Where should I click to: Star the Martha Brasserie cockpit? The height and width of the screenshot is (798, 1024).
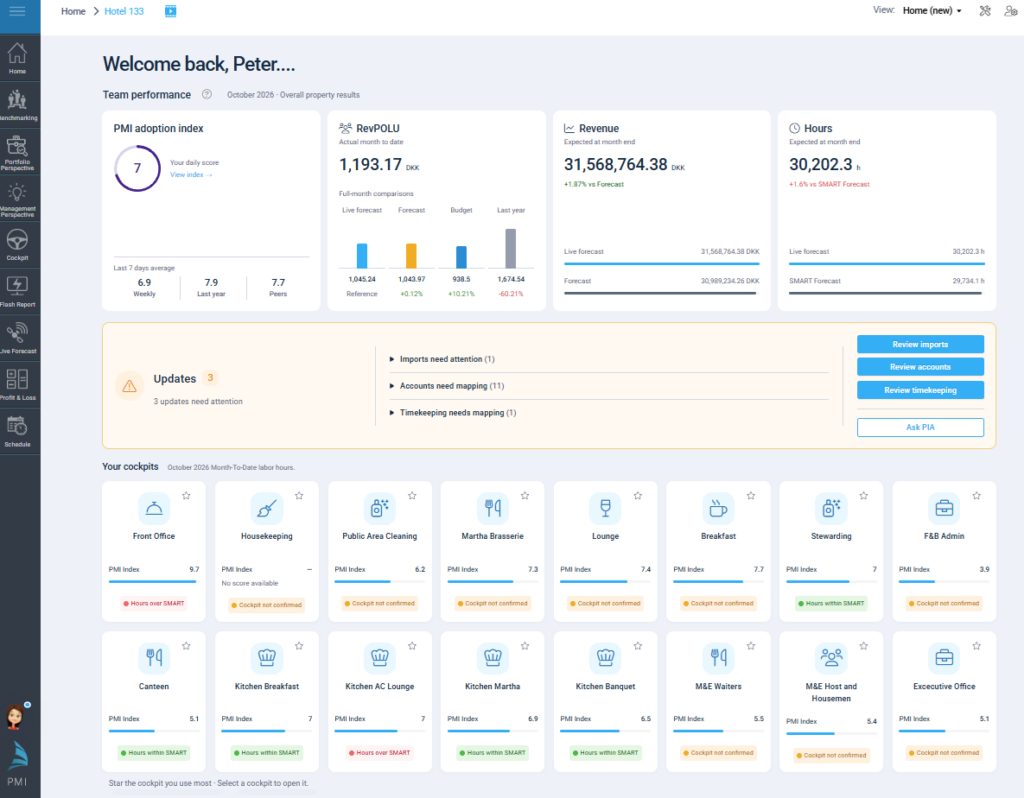coord(525,496)
